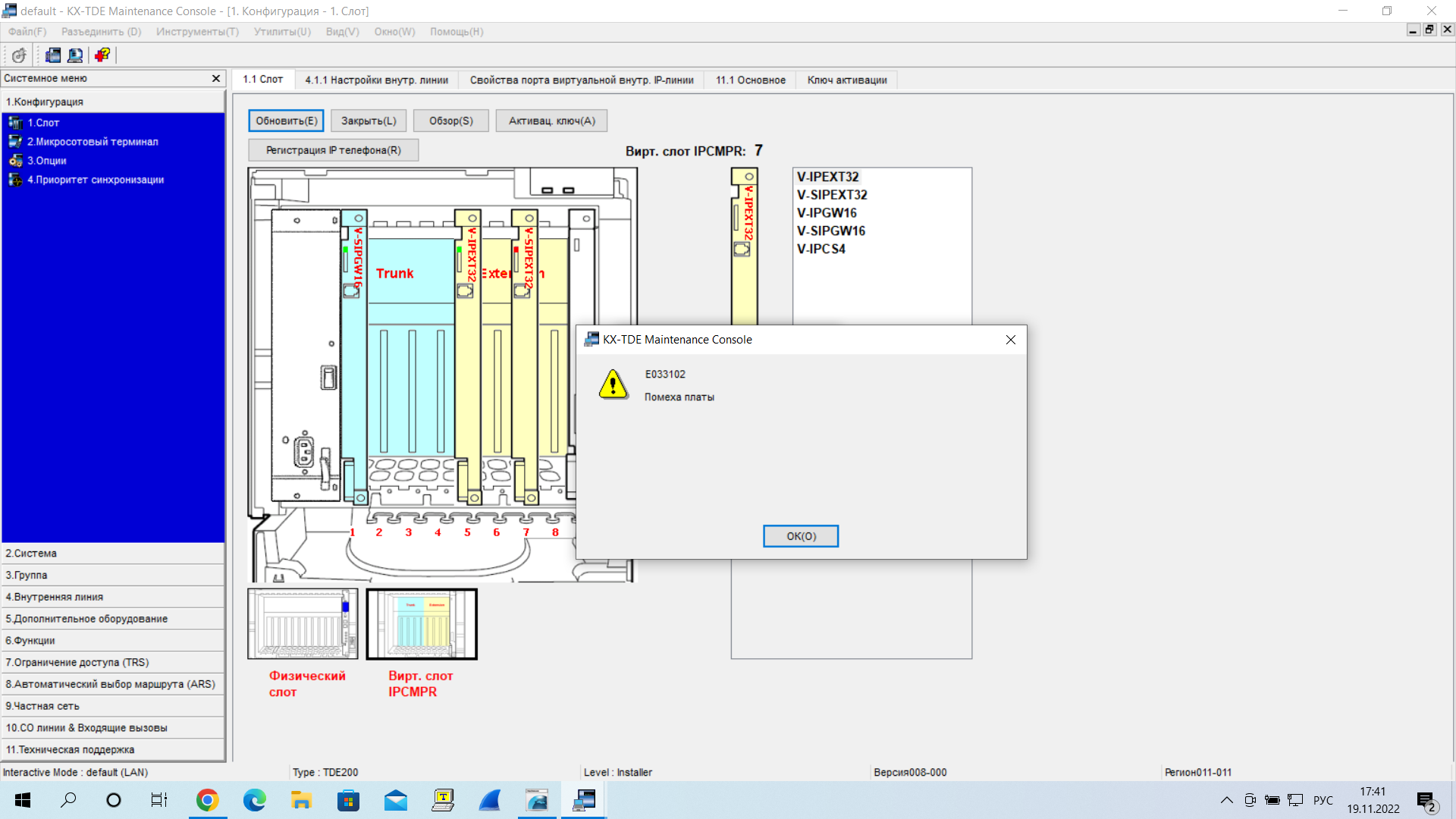Launch Google Chrome from the taskbar
The height and width of the screenshot is (819, 1456).
(207, 800)
